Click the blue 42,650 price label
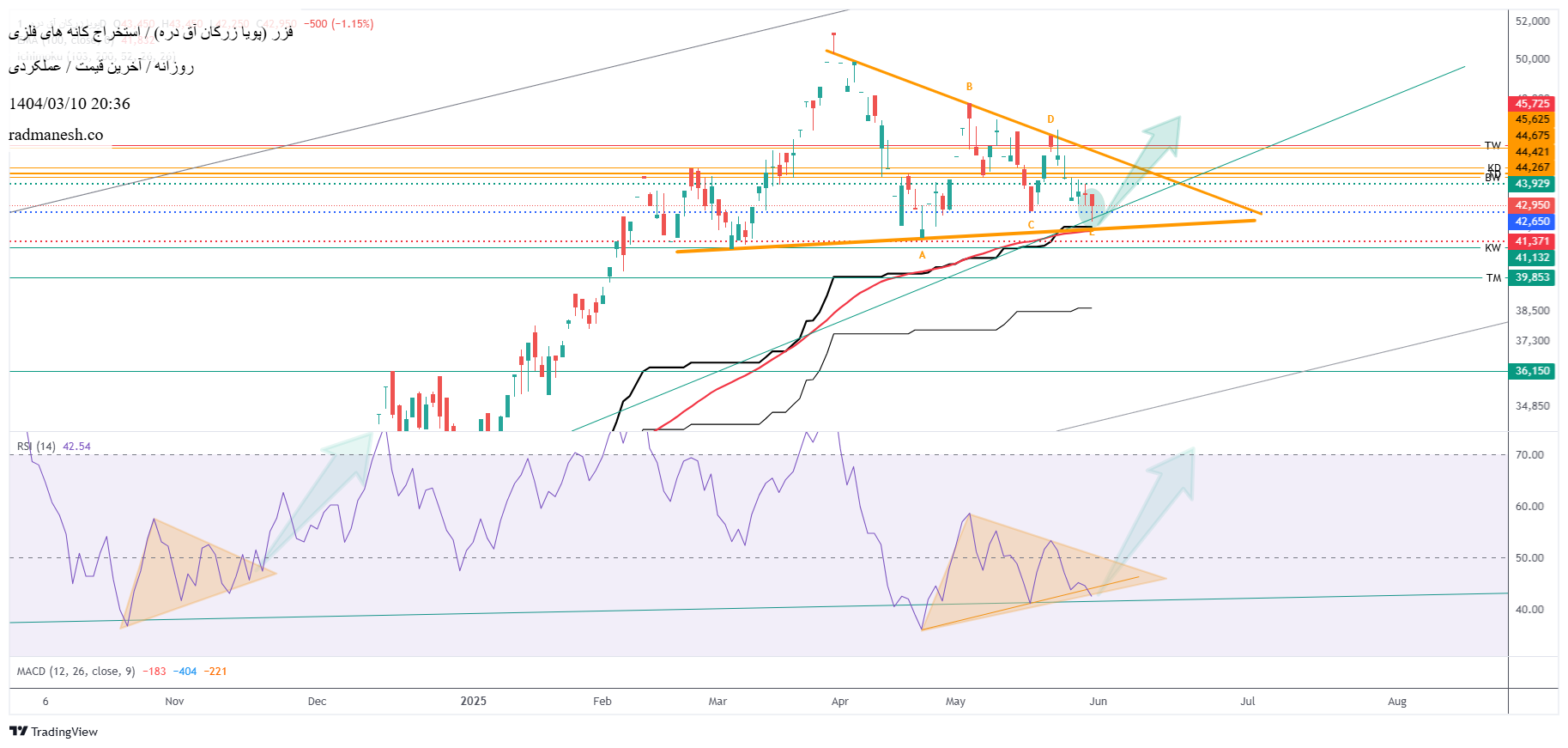 click(x=1532, y=222)
